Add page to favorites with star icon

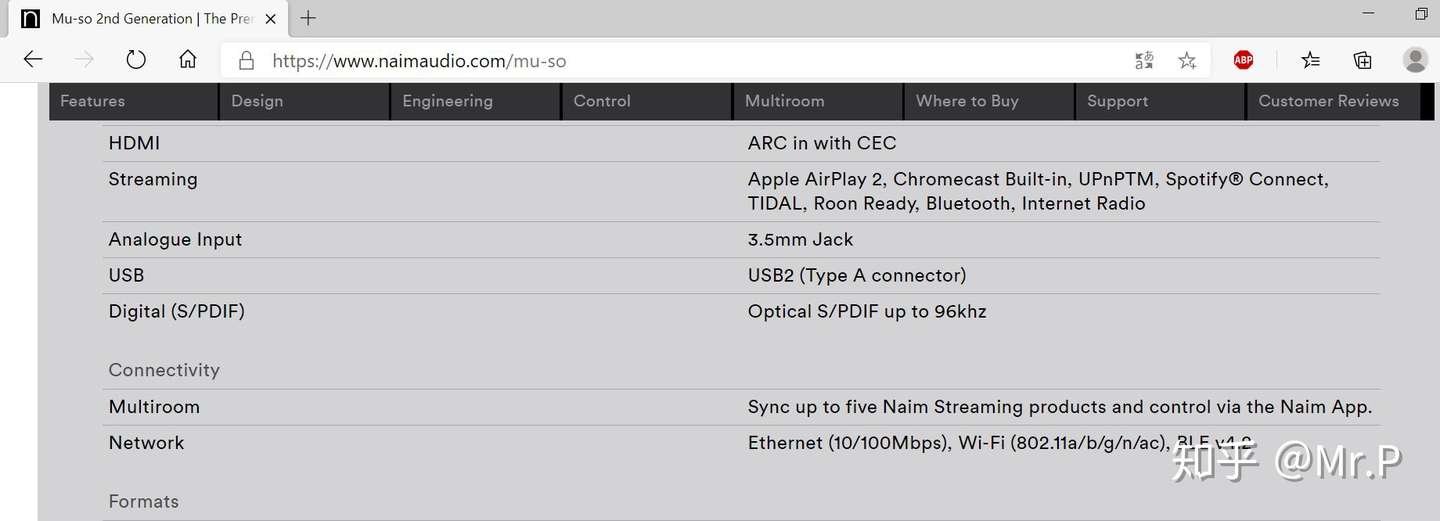coord(1187,61)
